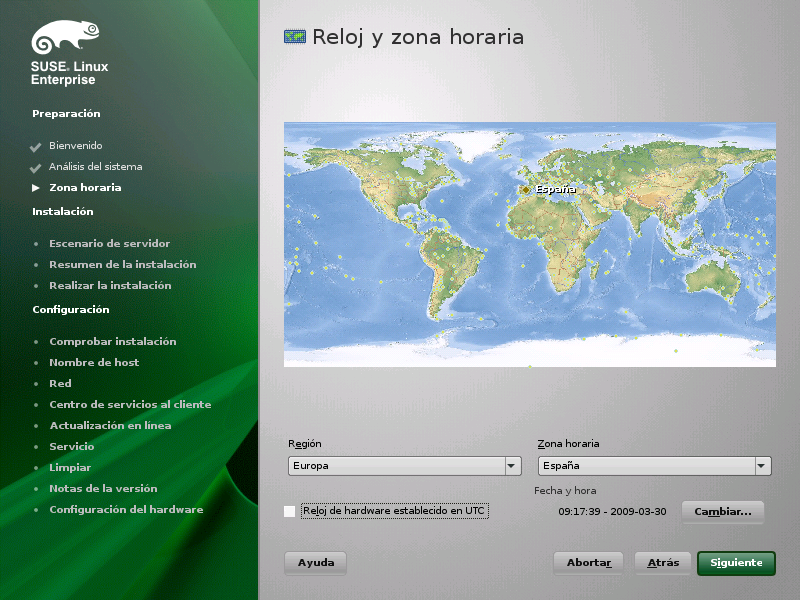
Task: Select Escenario de servidor in sidebar
Action: (109, 244)
